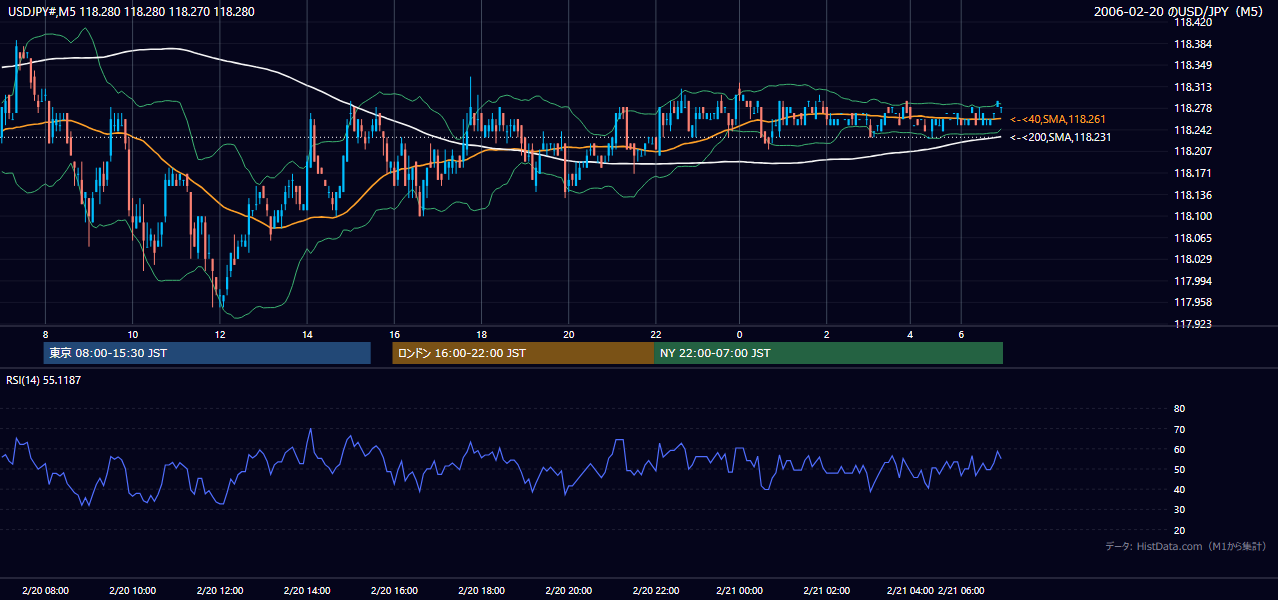1278x600 pixels.
Task: Click RSI axis level 40
Action: [x=1179, y=489]
